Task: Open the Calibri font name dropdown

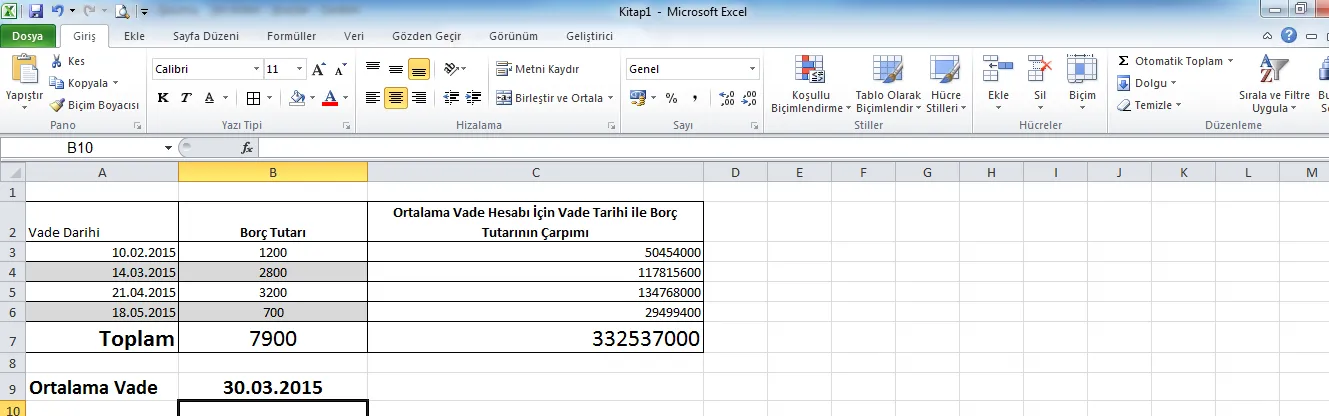Action: click(x=255, y=70)
